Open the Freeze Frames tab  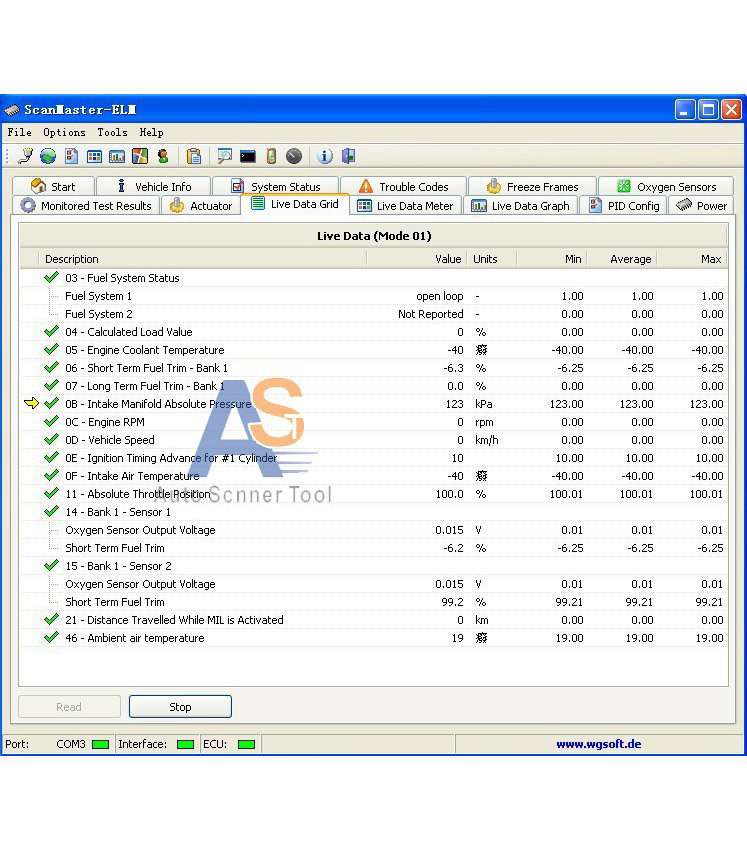[x=532, y=186]
